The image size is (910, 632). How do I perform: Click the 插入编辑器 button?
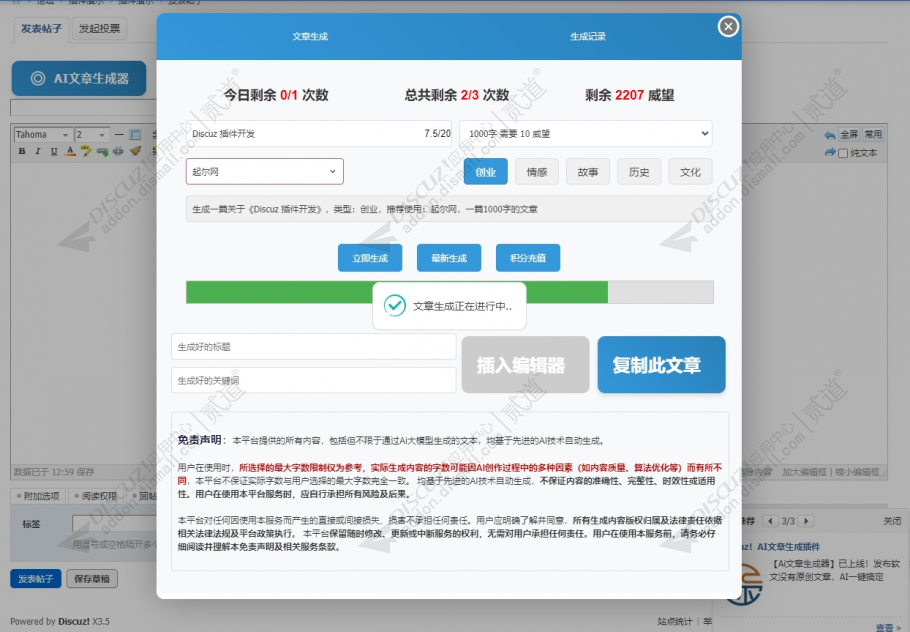525,364
